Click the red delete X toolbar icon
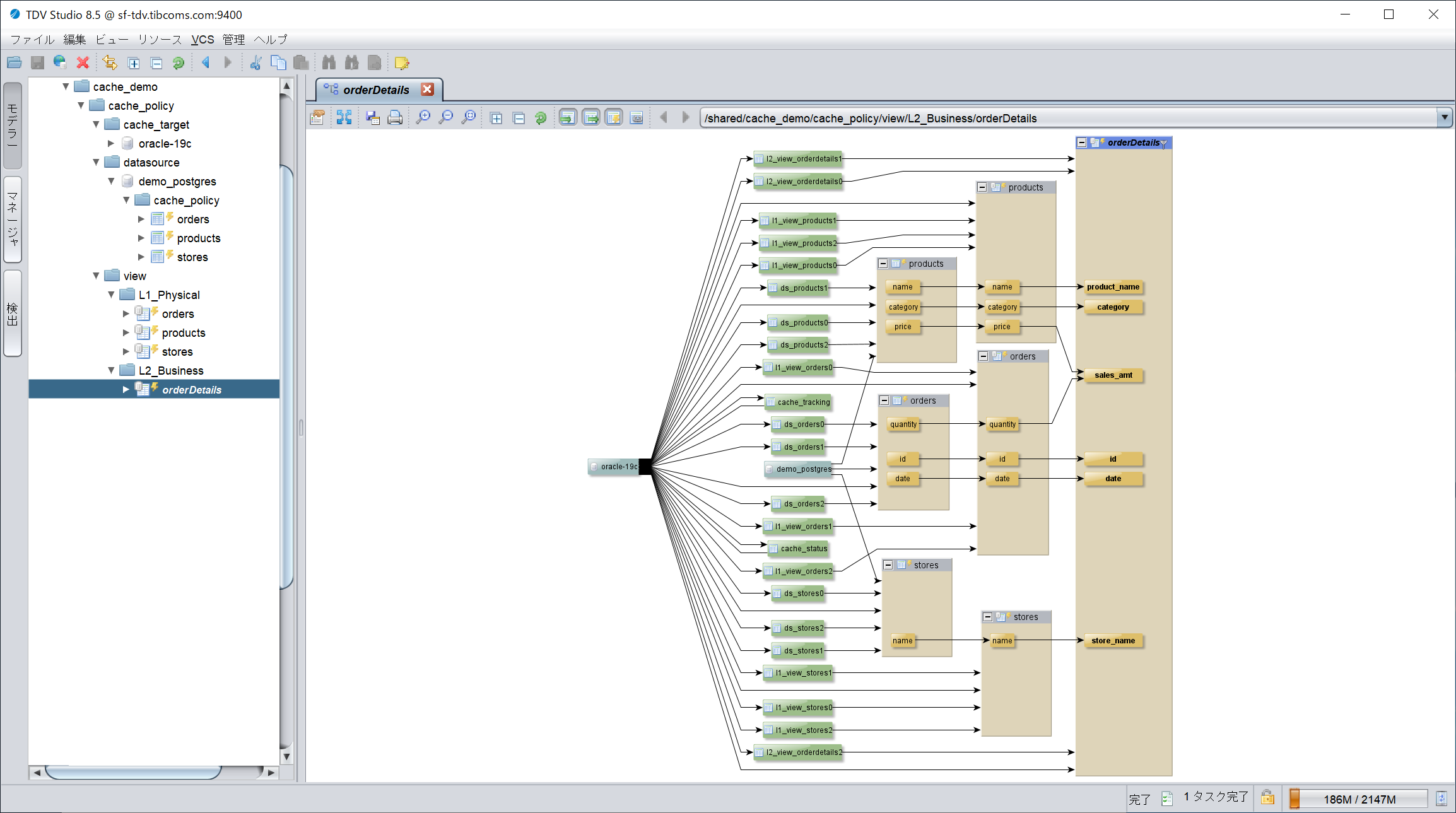This screenshot has width=1456, height=813. [83, 62]
